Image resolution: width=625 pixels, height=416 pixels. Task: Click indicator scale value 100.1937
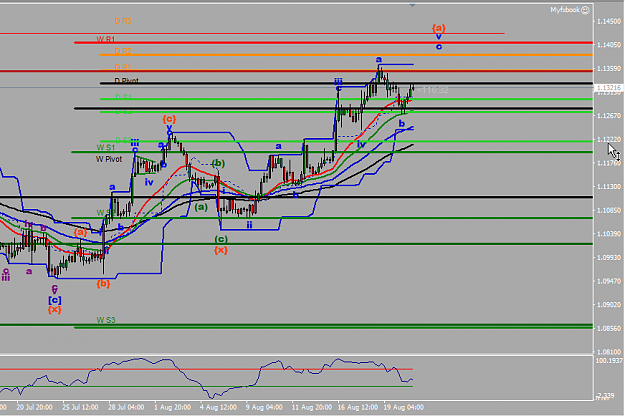pos(609,361)
